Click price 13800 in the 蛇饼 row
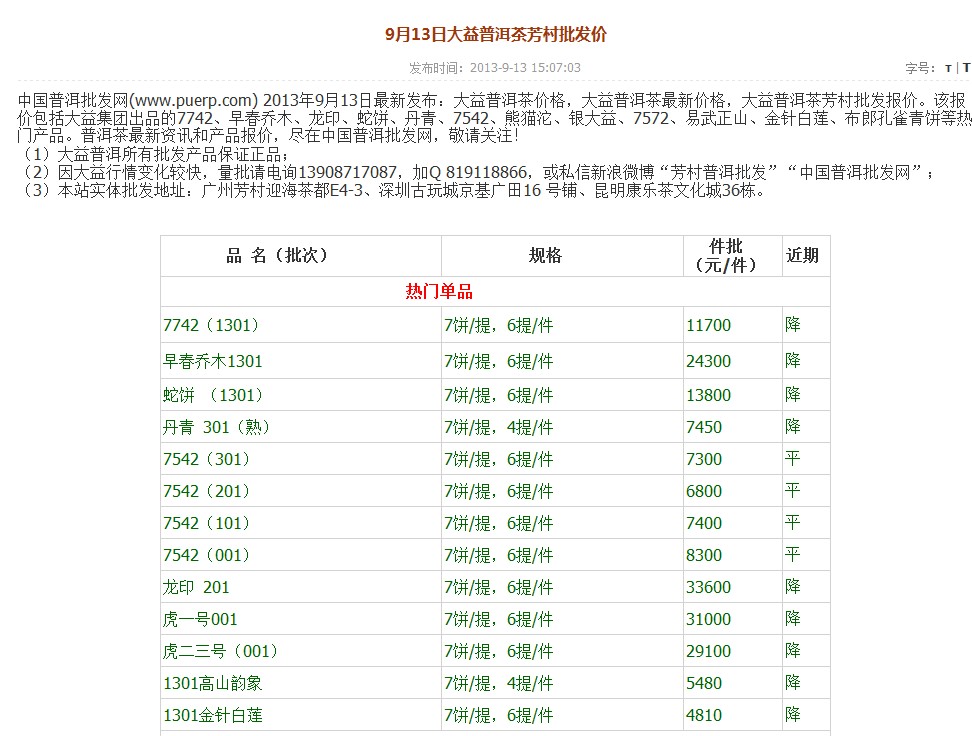Screen dimensions: 972x736 pos(709,395)
